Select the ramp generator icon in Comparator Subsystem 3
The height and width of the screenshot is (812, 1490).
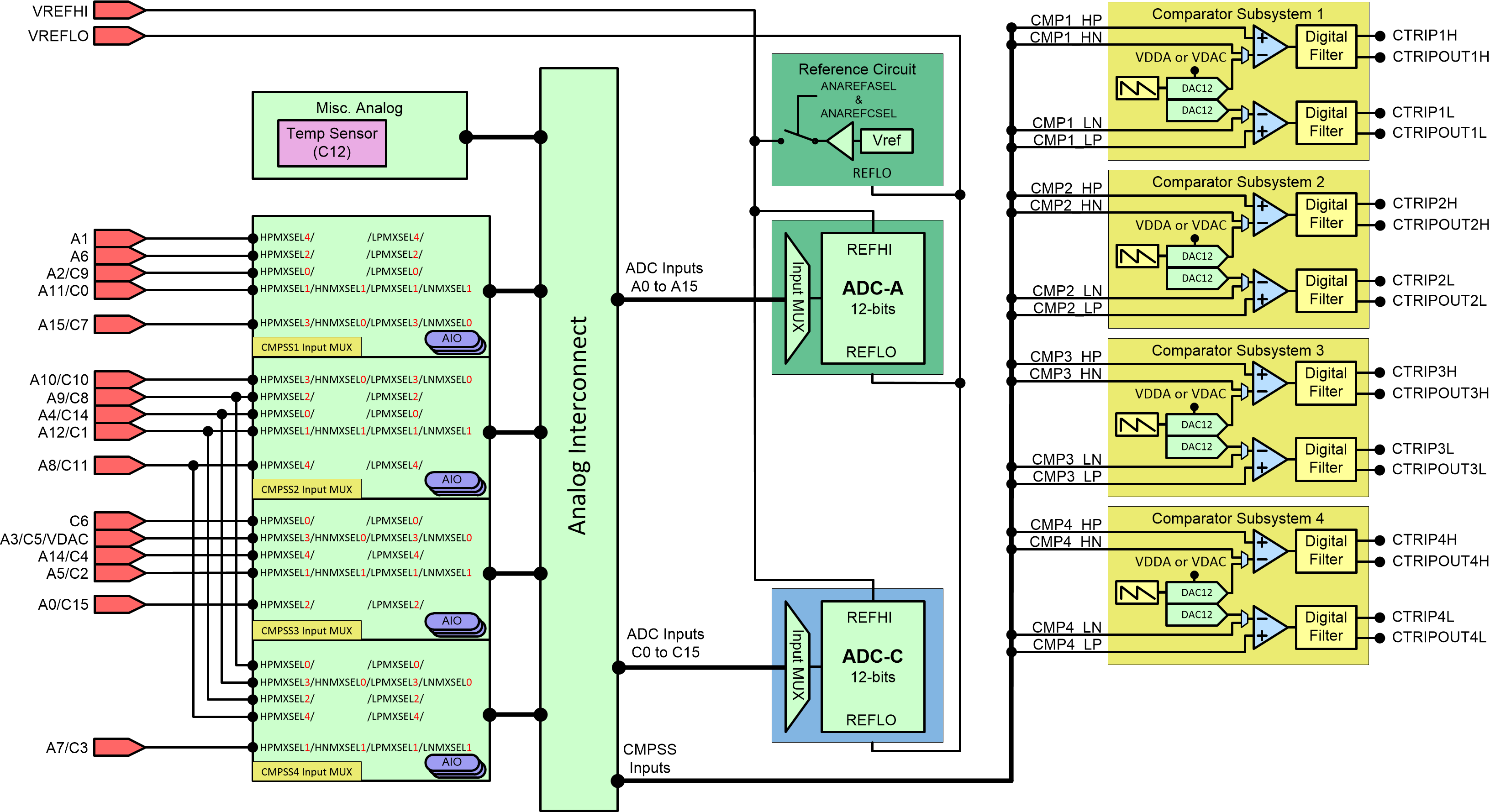point(1137,424)
